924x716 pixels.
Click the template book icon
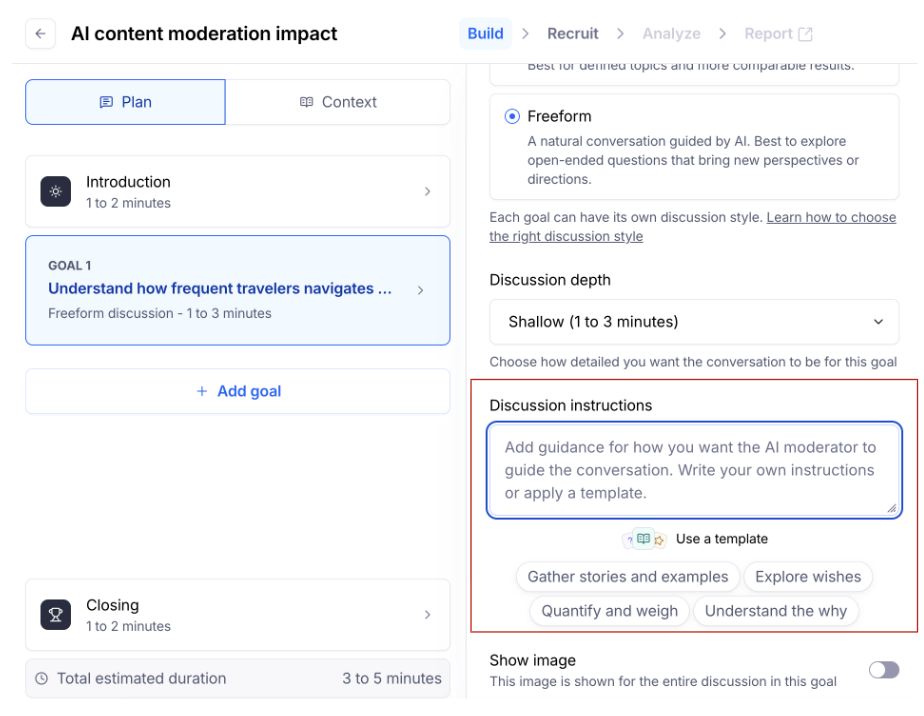pos(644,539)
